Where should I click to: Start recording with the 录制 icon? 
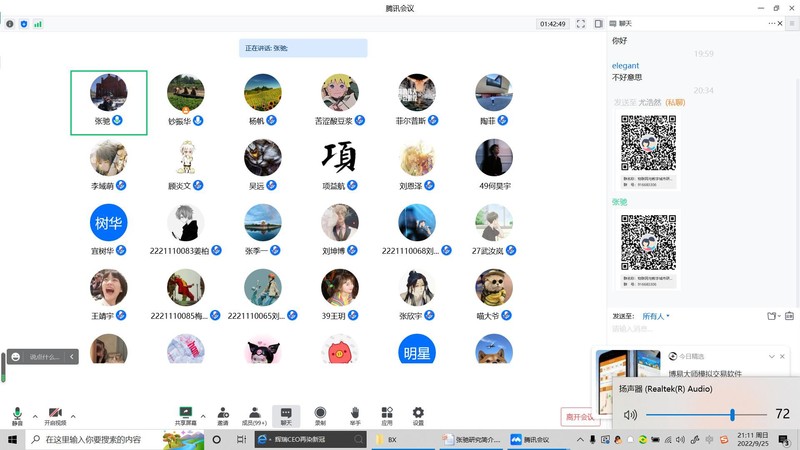tap(320, 413)
